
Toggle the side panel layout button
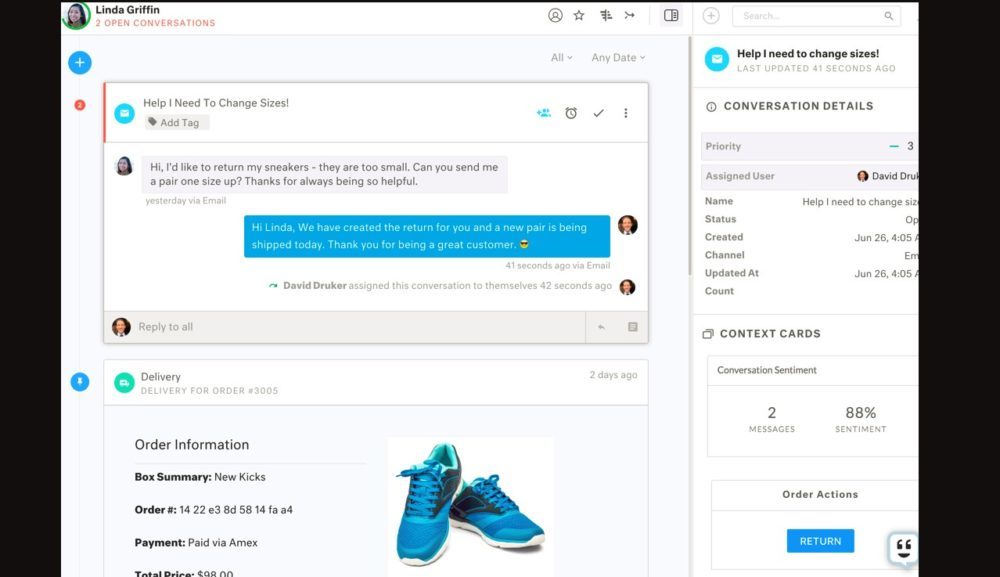671,16
